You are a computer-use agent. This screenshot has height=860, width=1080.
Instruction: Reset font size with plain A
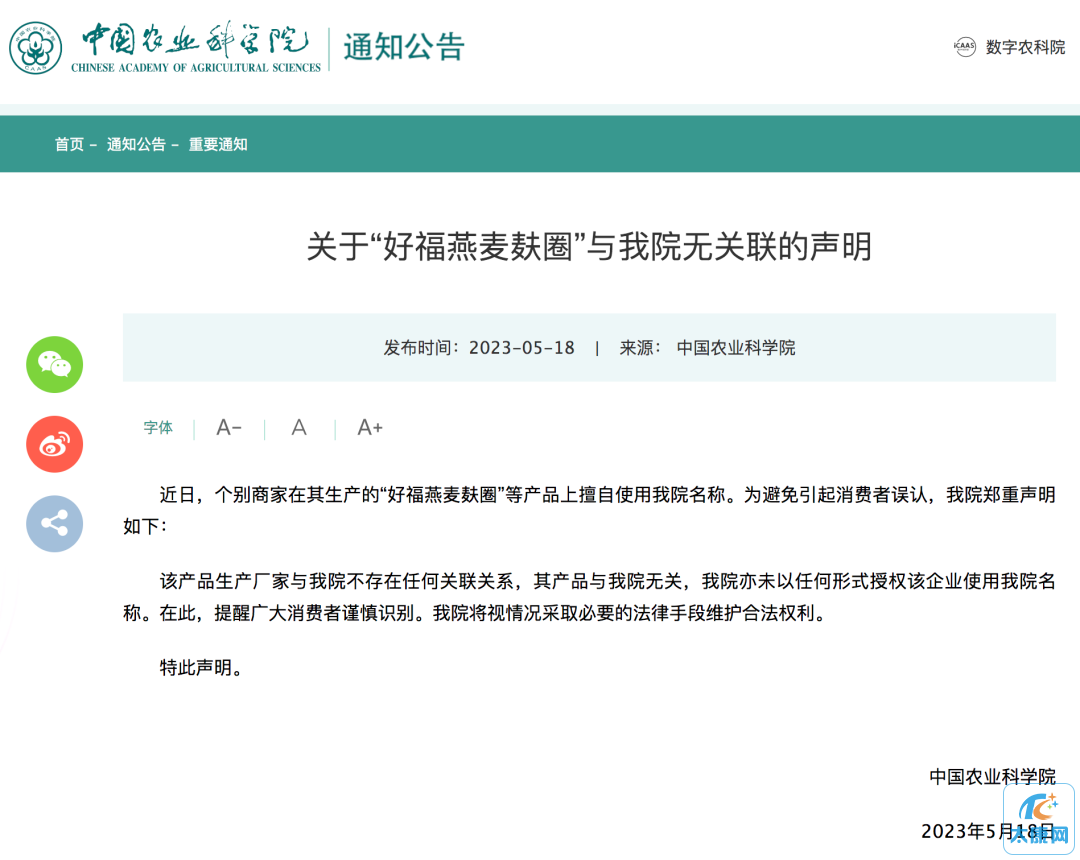(x=299, y=428)
